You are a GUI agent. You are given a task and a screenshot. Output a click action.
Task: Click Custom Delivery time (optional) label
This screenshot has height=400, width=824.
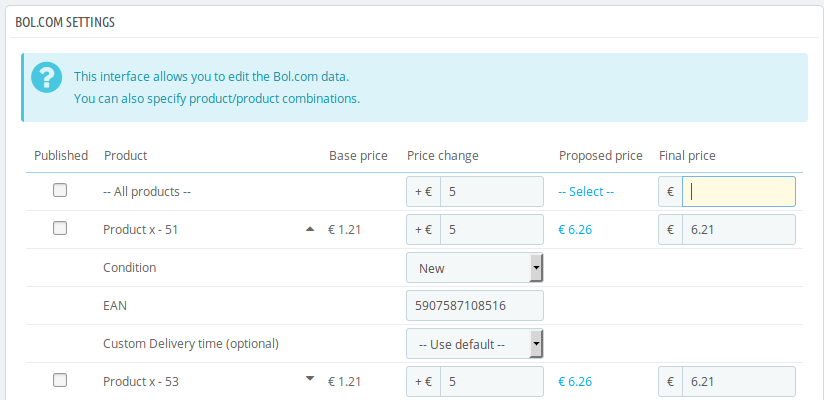(x=191, y=344)
